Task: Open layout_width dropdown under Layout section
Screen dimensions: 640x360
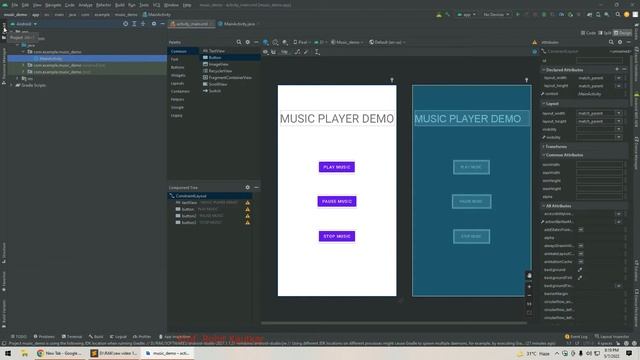Action: (619, 113)
